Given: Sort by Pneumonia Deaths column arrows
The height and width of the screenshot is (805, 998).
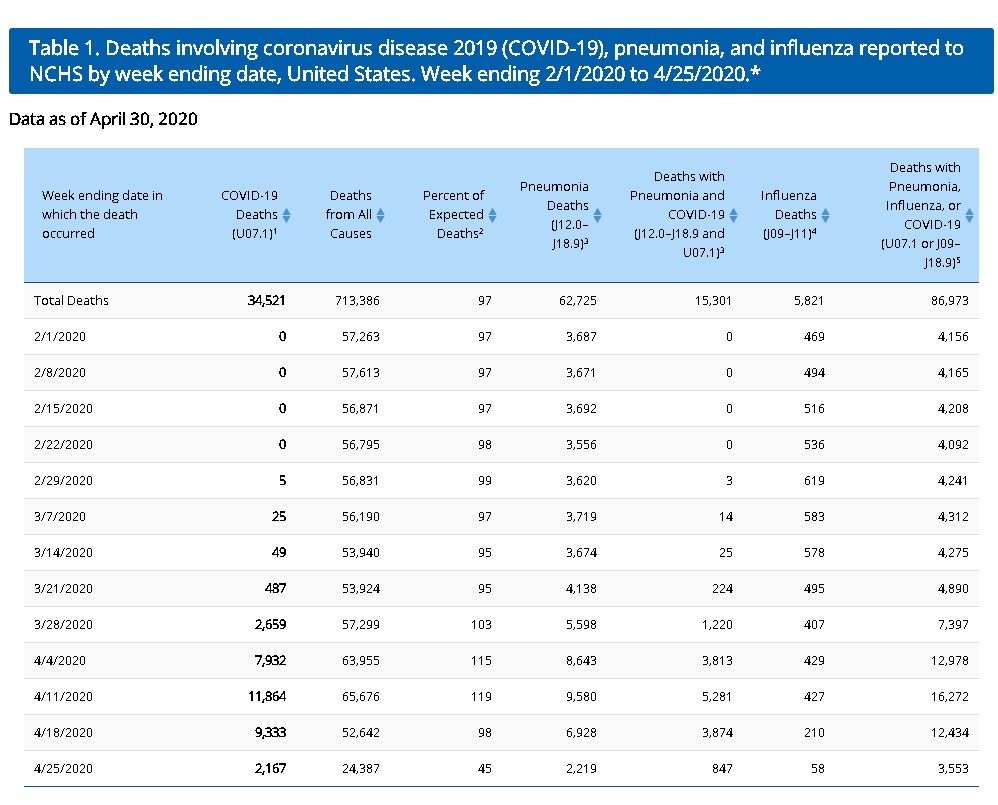Looking at the screenshot, I should click(x=598, y=215).
